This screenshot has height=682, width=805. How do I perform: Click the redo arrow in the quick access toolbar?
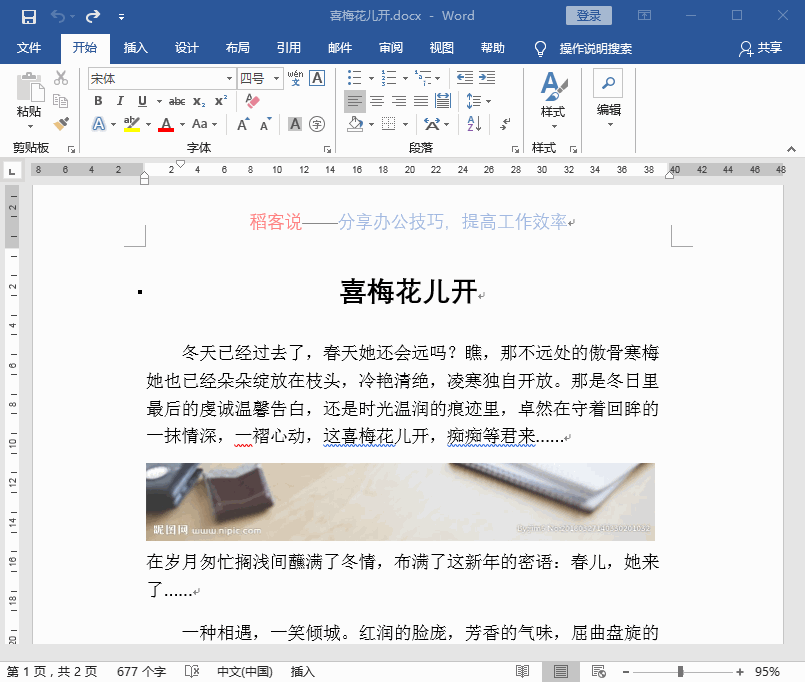click(x=93, y=16)
